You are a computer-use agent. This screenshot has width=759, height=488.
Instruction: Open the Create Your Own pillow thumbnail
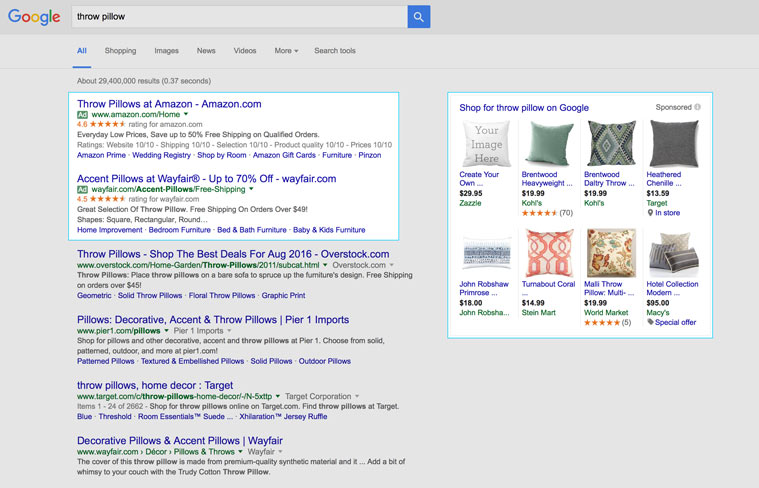click(x=486, y=143)
